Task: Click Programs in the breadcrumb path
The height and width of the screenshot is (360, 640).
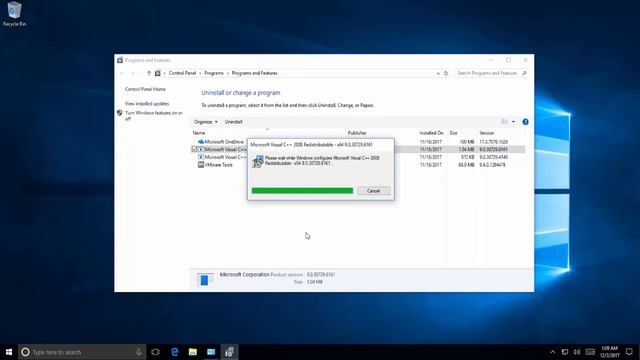Action: click(x=214, y=73)
